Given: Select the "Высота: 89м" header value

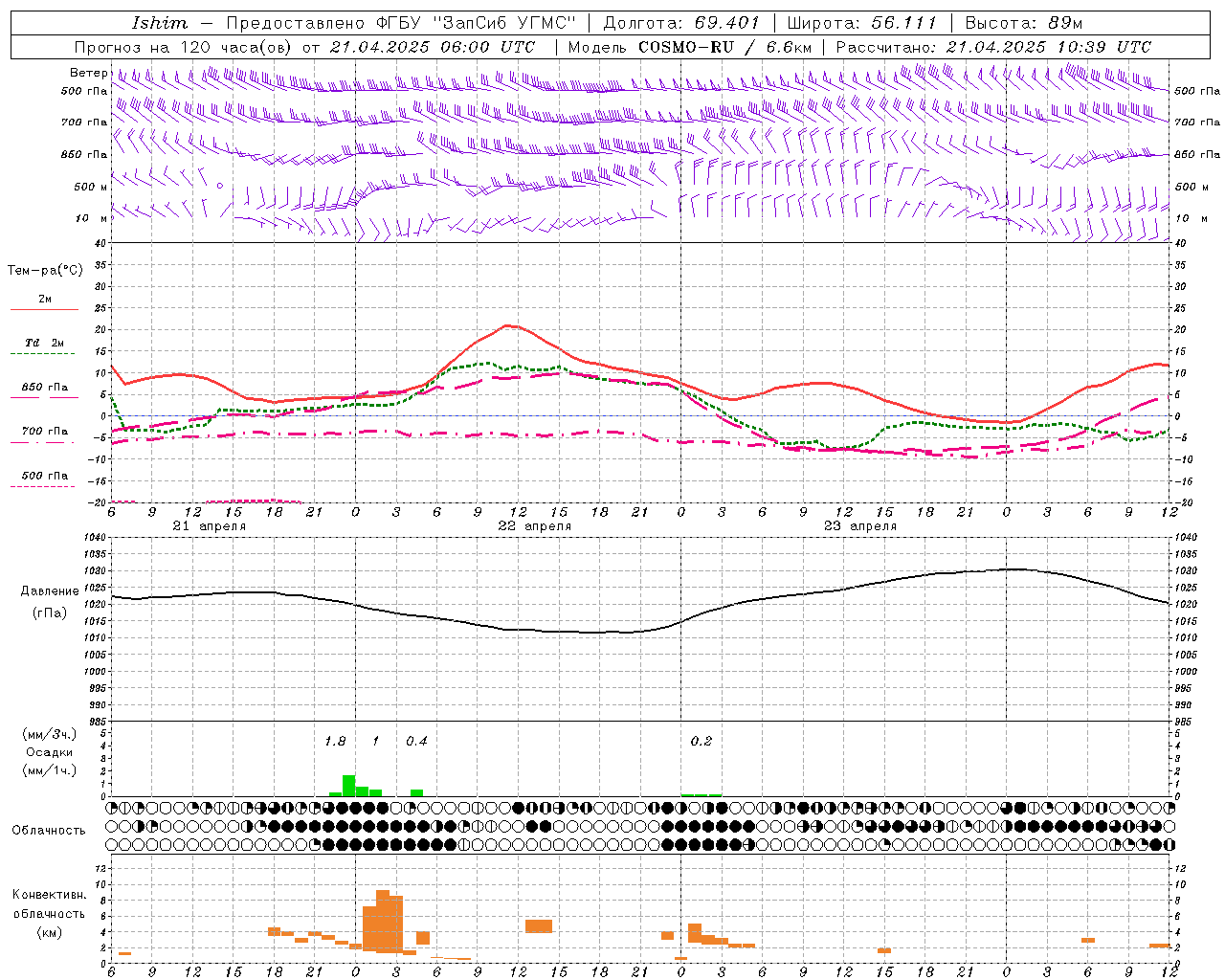Looking at the screenshot, I should (1024, 23).
